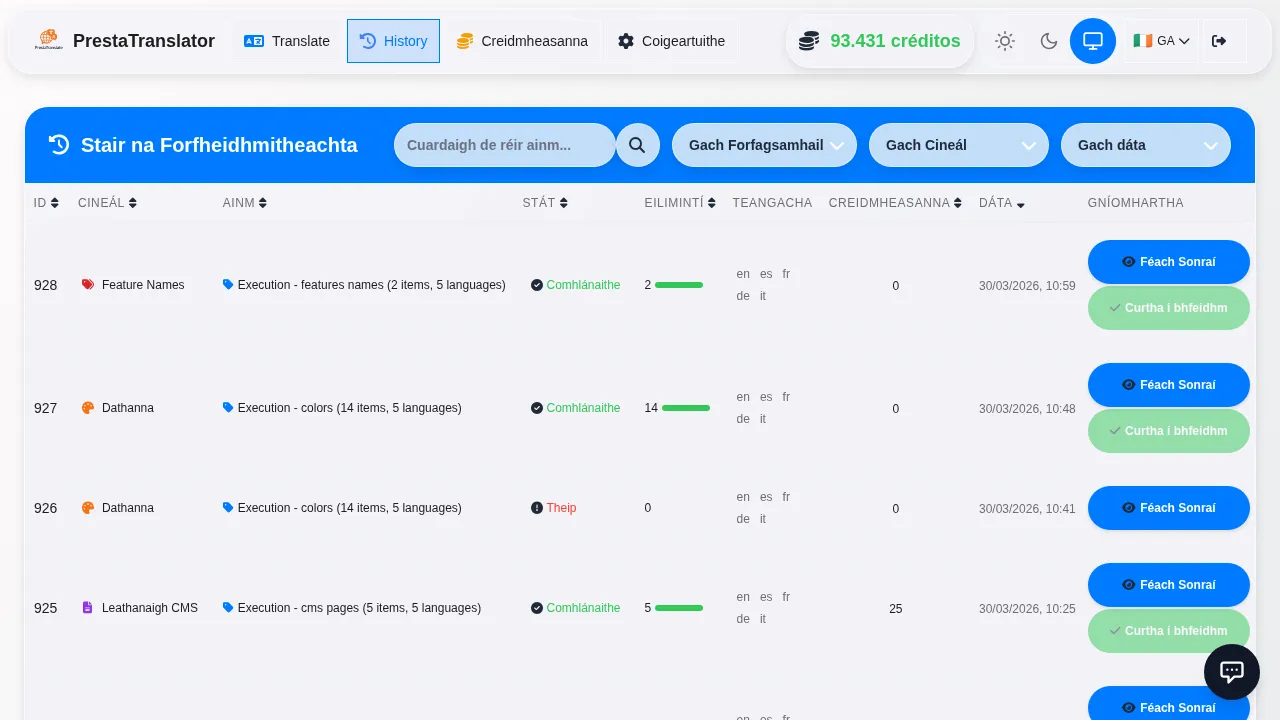Screen dimensions: 1280x720
Task: Click the PrestaTranslator logo icon
Action: (48, 41)
